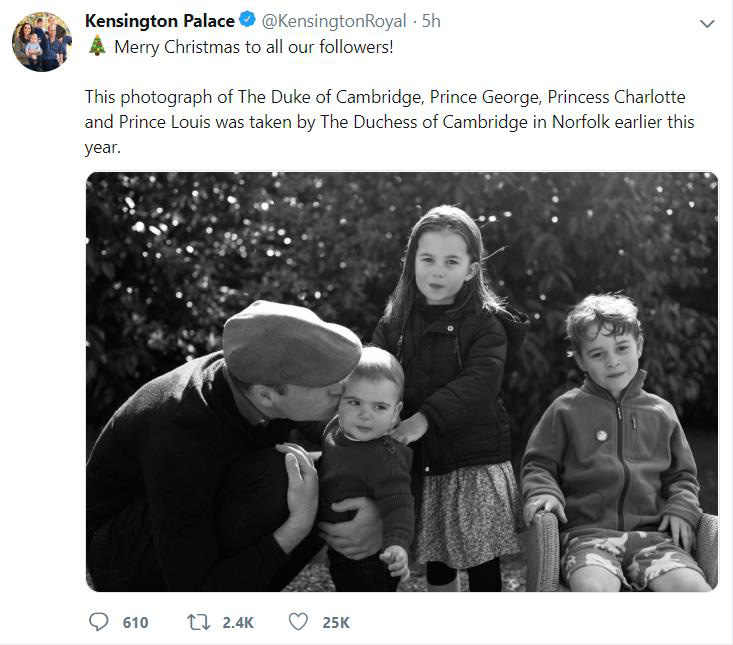Click the 25K likes count
733x645 pixels.
336,623
